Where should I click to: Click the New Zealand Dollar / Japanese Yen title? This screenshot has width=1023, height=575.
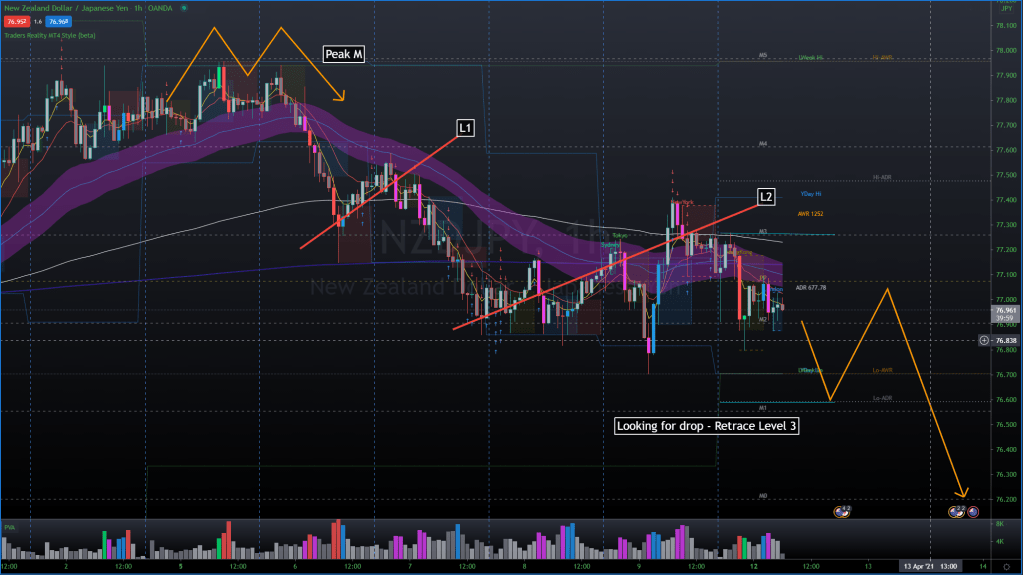pyautogui.click(x=68, y=8)
